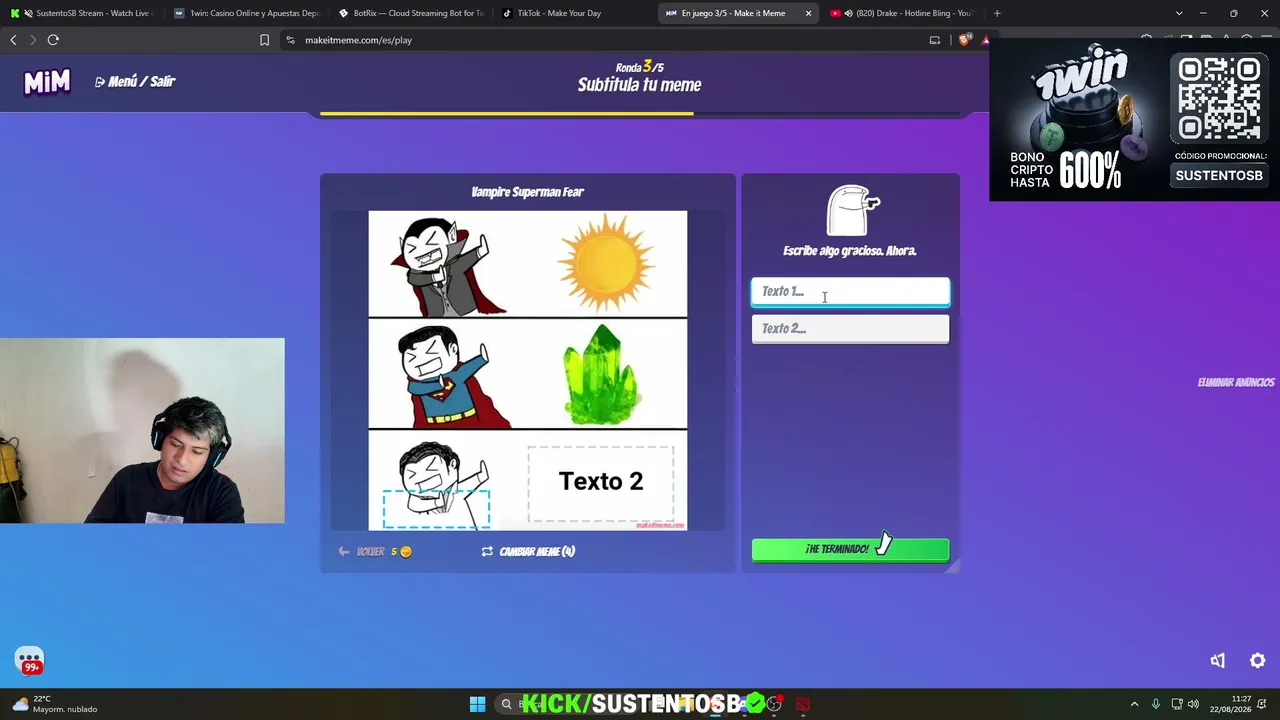Image resolution: width=1280 pixels, height=720 pixels.
Task: Click the "Escribe algo gracioso. Ahora." prompt
Action: [850, 251]
